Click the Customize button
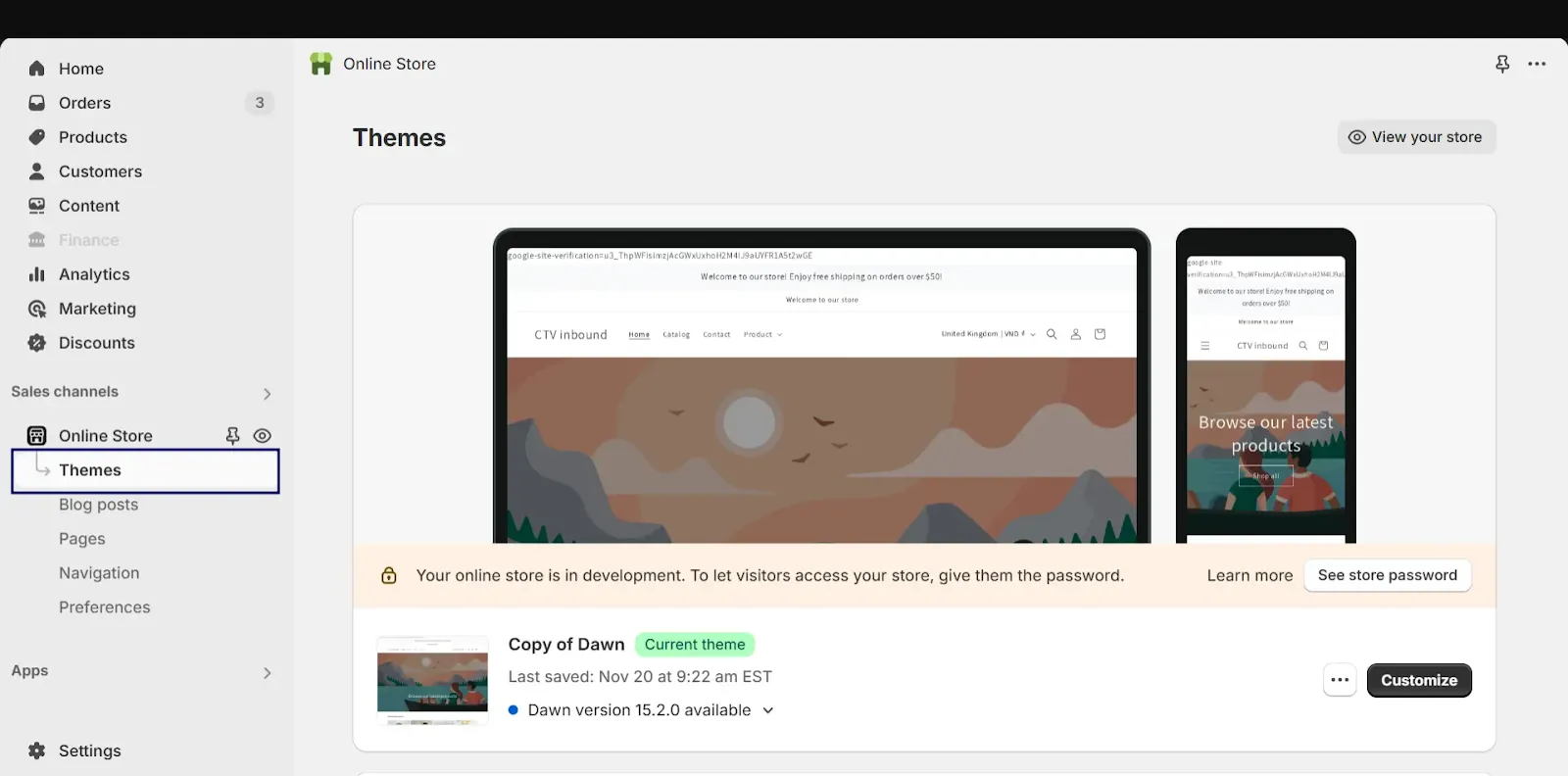Image resolution: width=1568 pixels, height=776 pixels. pyautogui.click(x=1419, y=680)
